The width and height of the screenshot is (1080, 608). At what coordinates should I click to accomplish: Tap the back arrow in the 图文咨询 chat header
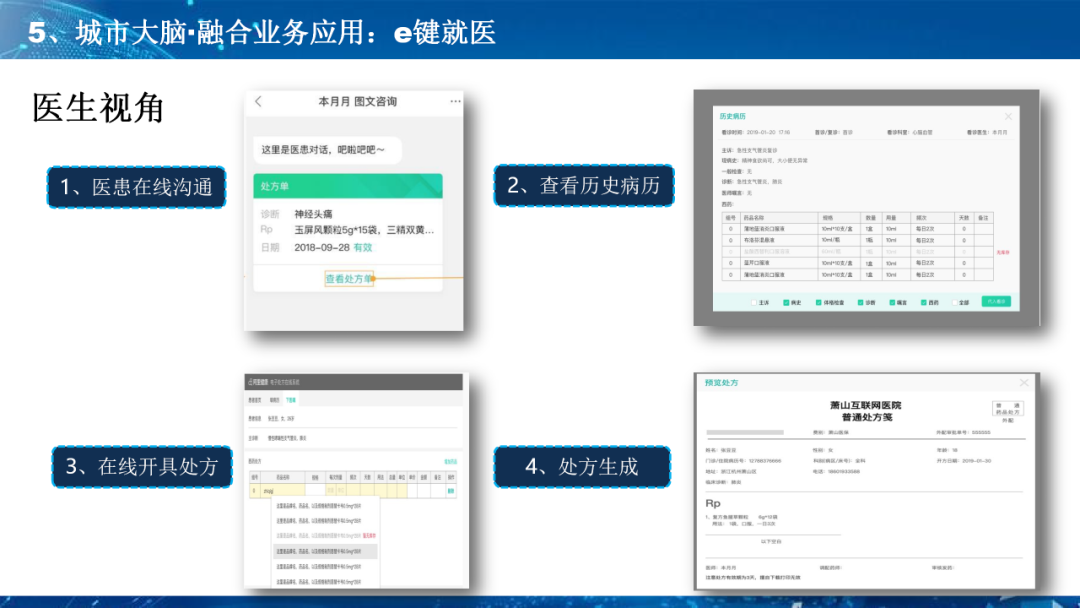point(258,101)
